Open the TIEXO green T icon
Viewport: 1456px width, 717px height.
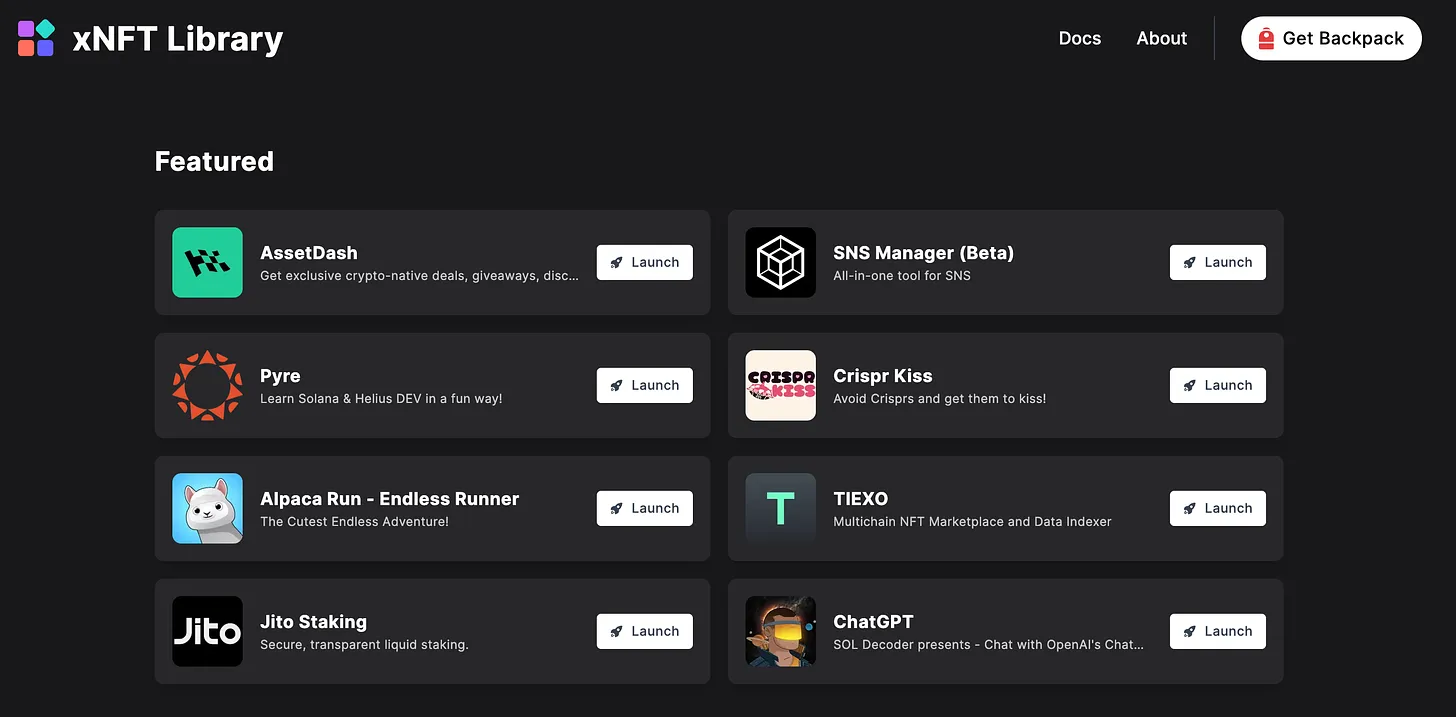click(x=780, y=508)
